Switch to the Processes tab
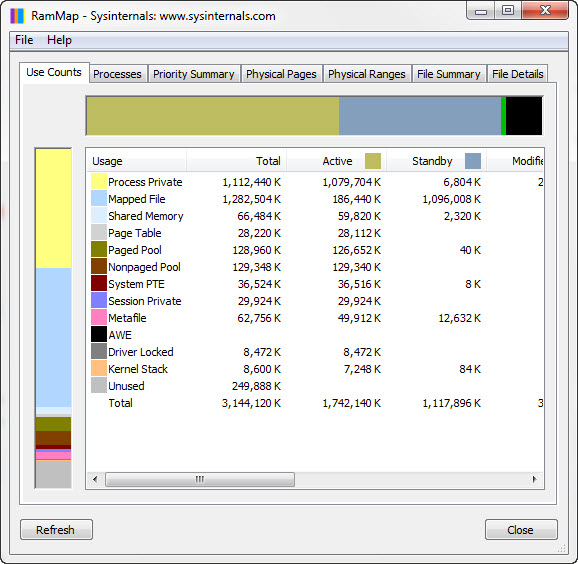Viewport: 578px width, 564px height. (117, 74)
